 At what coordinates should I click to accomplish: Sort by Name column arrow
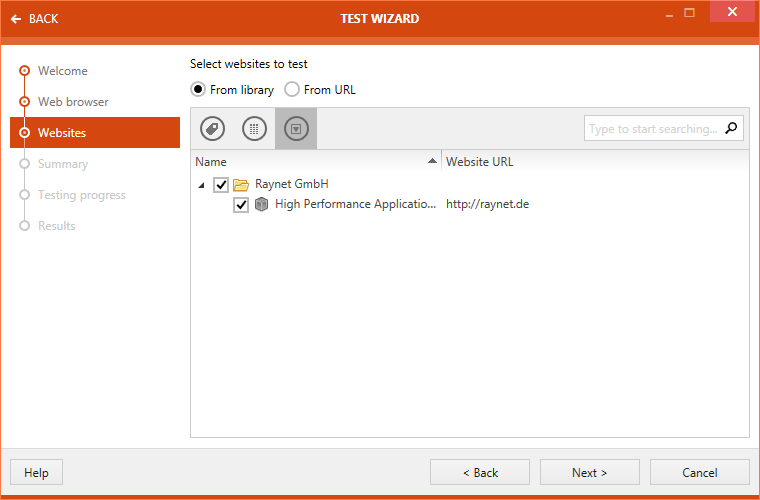pyautogui.click(x=432, y=161)
